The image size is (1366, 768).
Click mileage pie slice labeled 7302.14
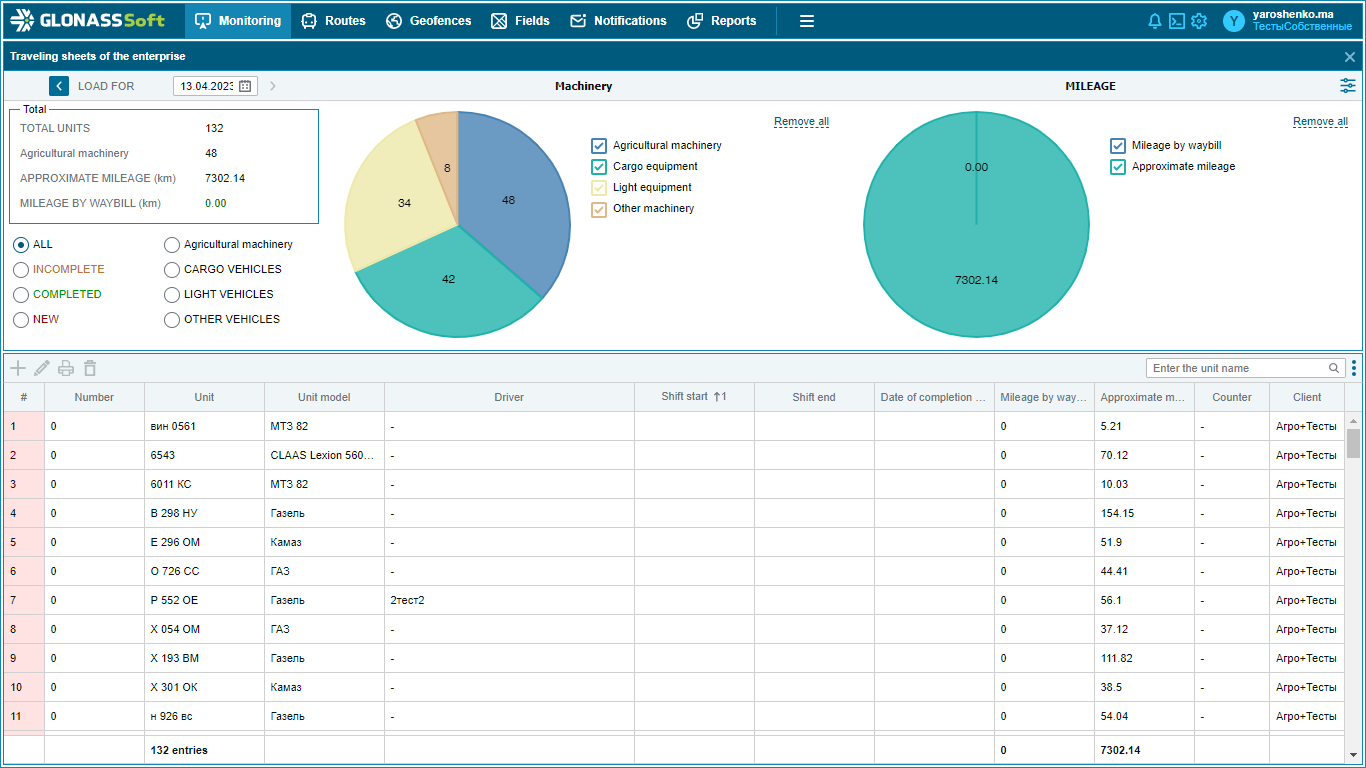coord(976,280)
